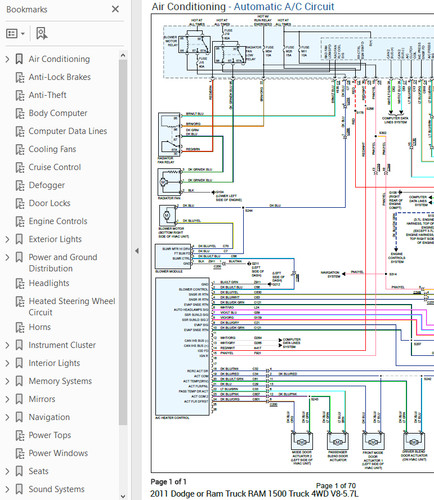
Task: Click the find current bookmark icon
Action: pyautogui.click(x=42, y=34)
